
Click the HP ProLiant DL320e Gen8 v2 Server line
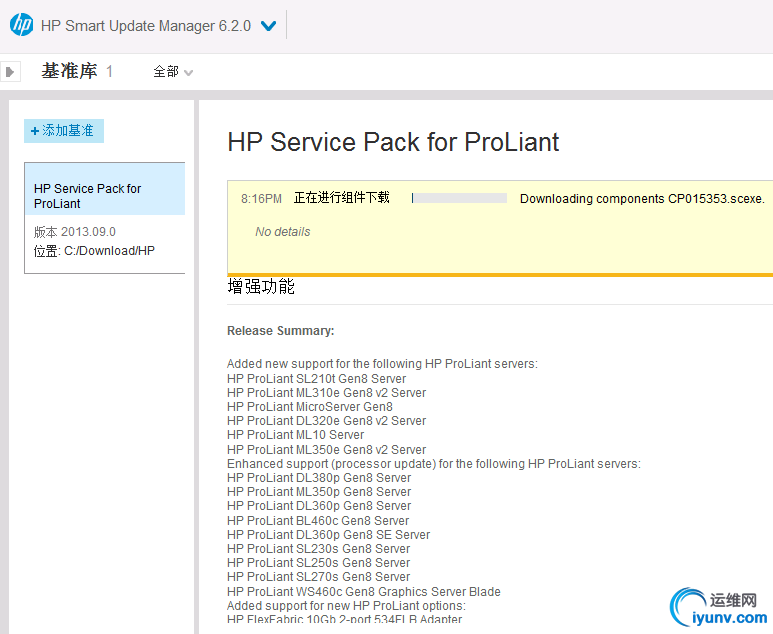[326, 421]
